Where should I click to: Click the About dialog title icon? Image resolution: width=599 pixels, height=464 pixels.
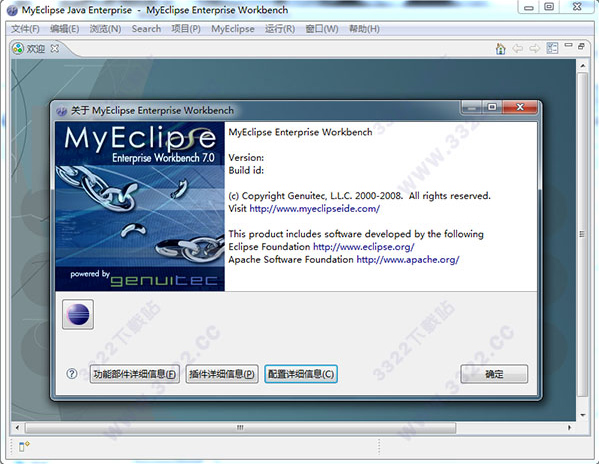[61, 111]
